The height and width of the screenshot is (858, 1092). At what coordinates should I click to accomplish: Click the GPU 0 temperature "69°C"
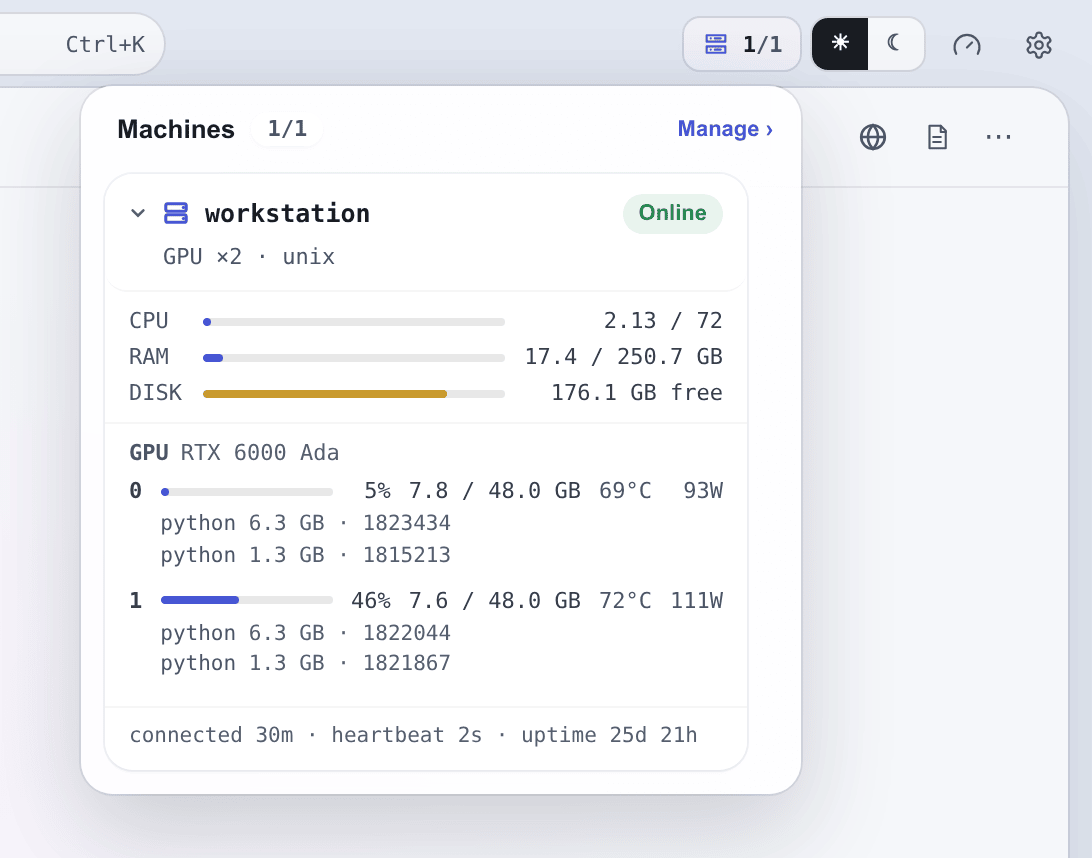pos(625,491)
